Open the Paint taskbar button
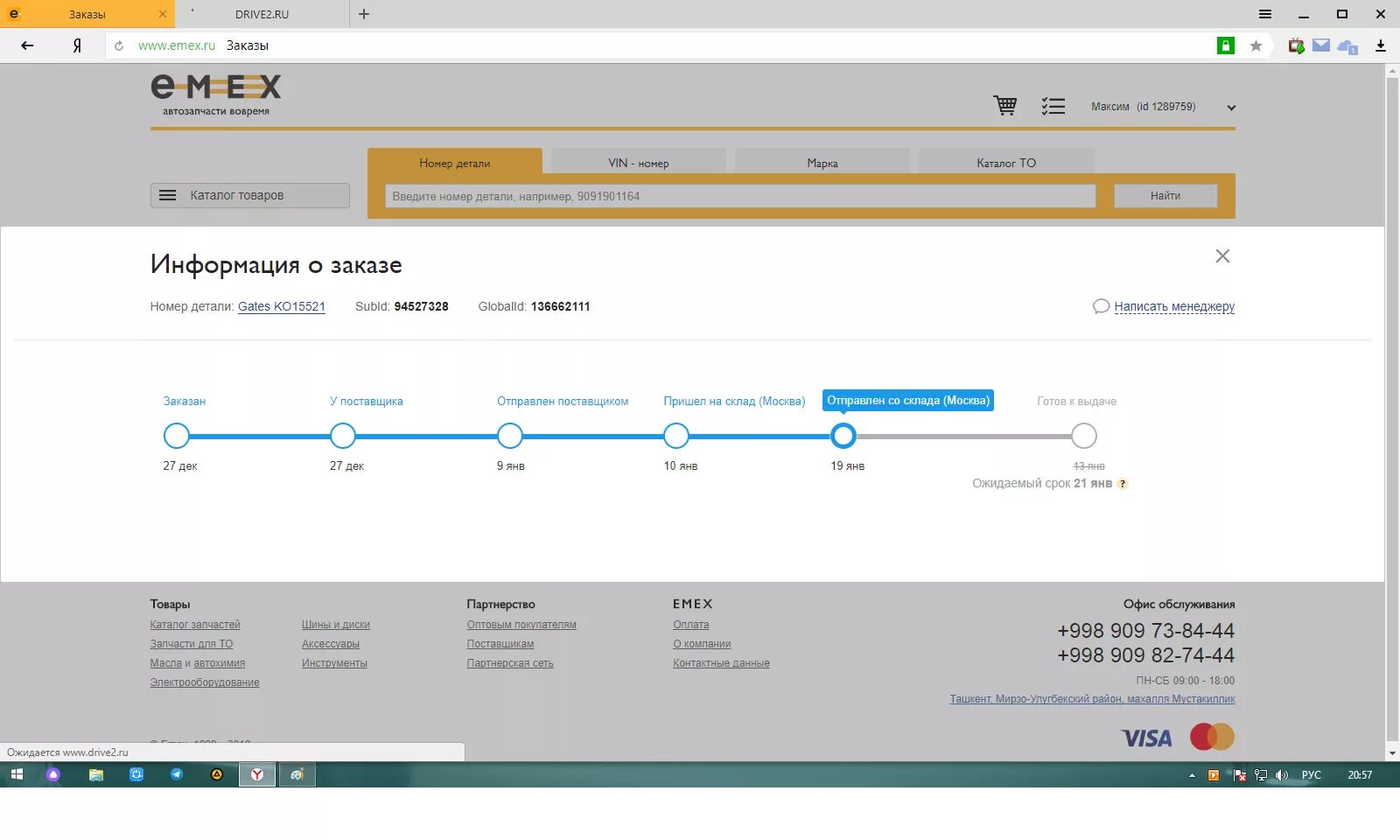The height and width of the screenshot is (840, 1400). [x=297, y=774]
